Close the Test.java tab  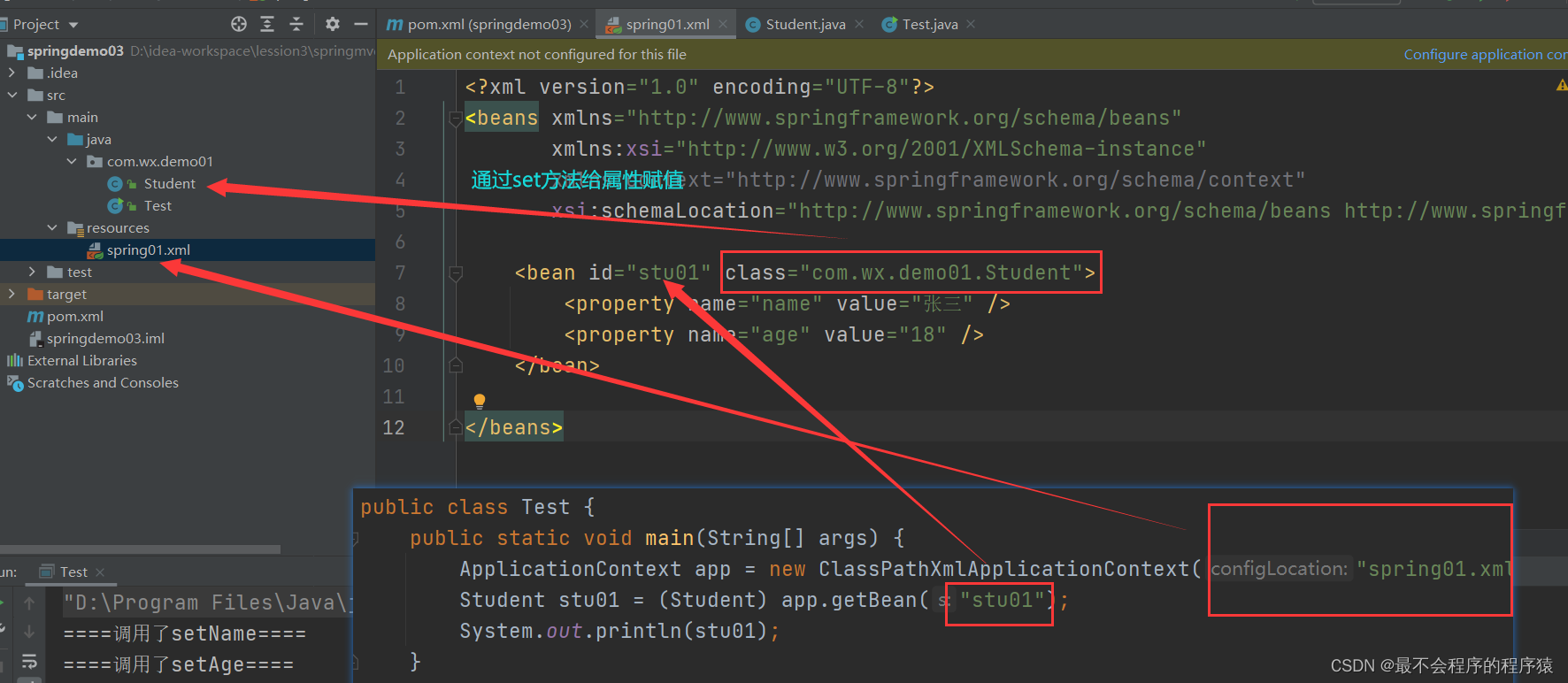(x=971, y=25)
